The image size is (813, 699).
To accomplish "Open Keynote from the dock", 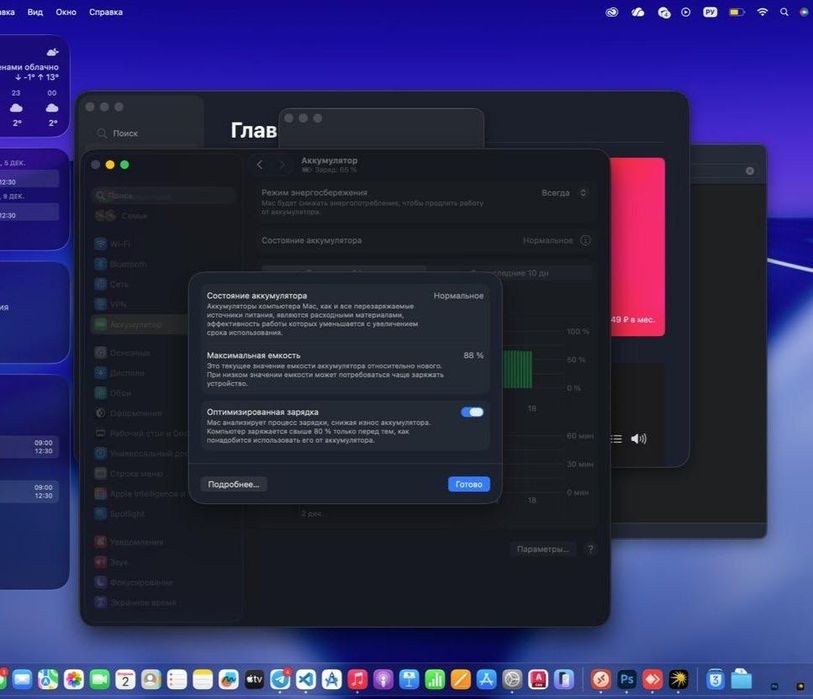I will [x=409, y=679].
